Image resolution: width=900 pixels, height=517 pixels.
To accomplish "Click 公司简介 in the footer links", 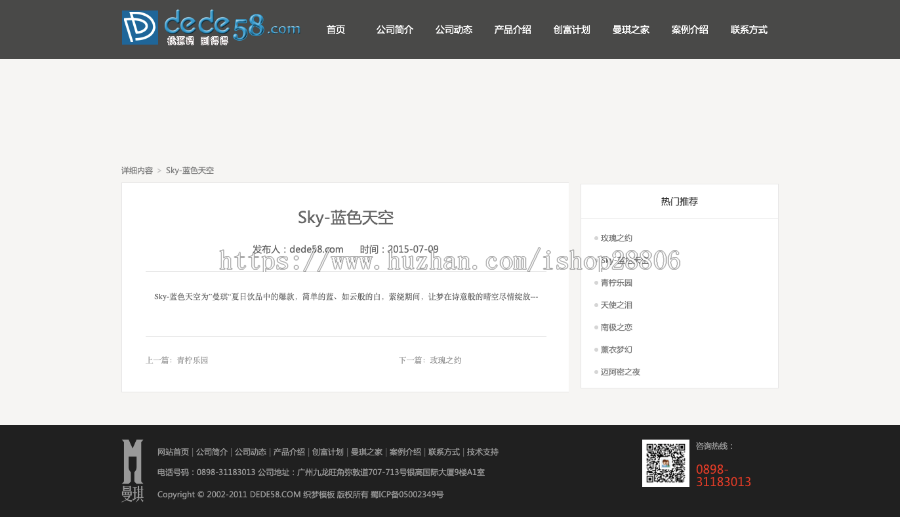I will [x=212, y=452].
